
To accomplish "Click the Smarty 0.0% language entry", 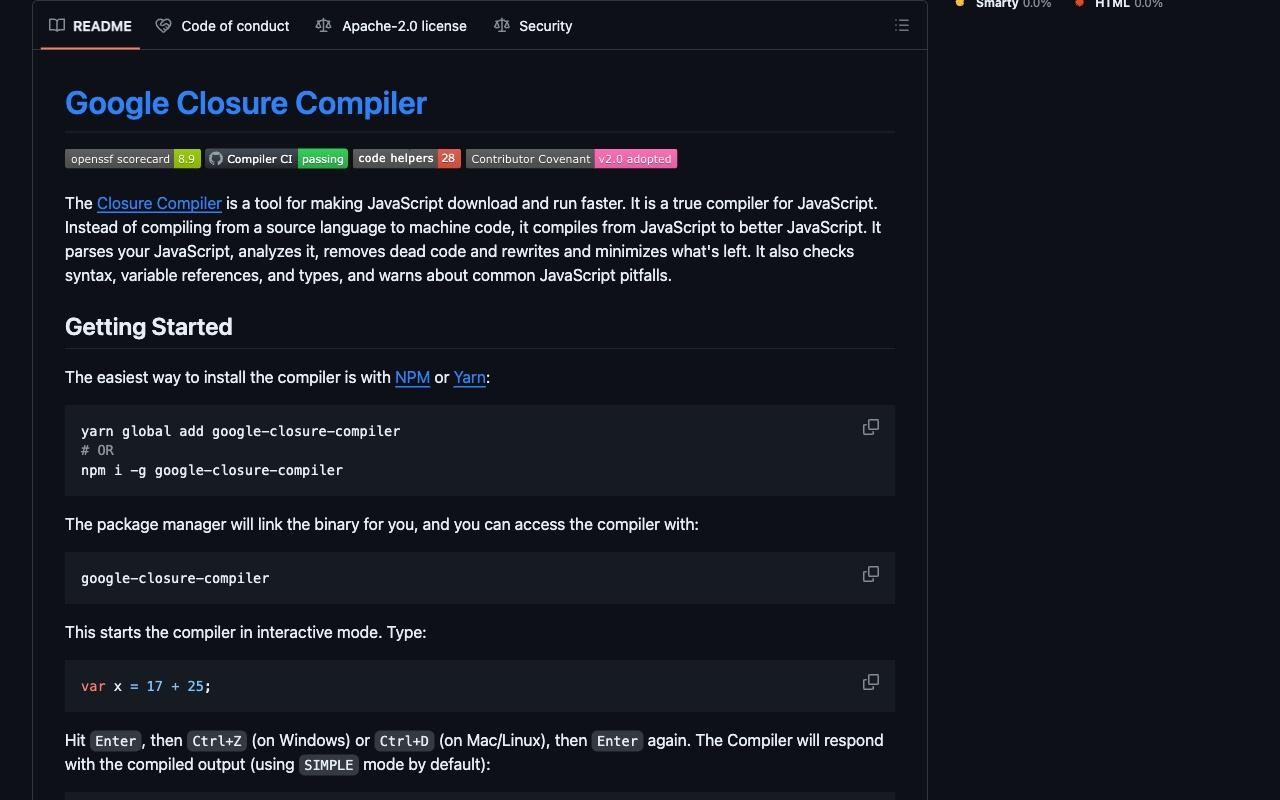I will [x=1003, y=4].
